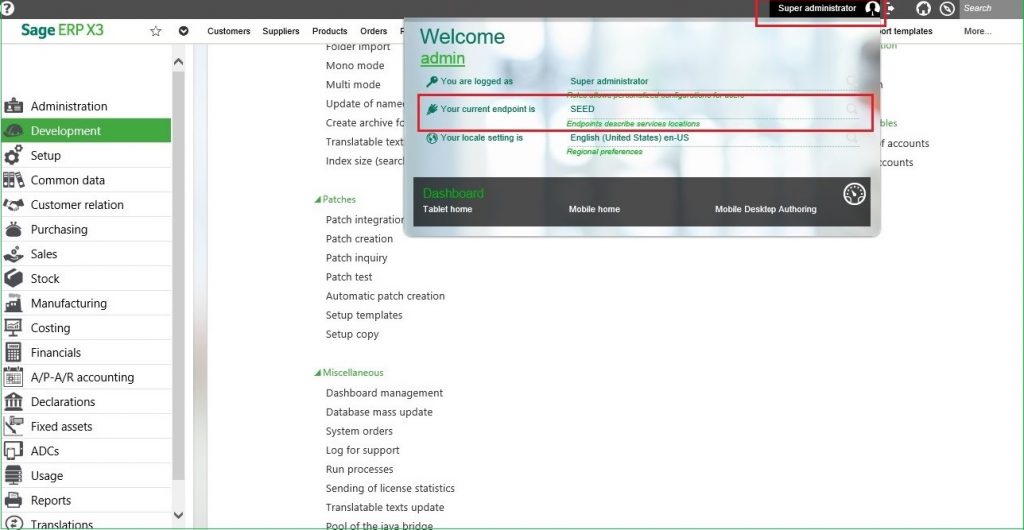Open the round dropdown arrow beside the star

click(x=184, y=31)
